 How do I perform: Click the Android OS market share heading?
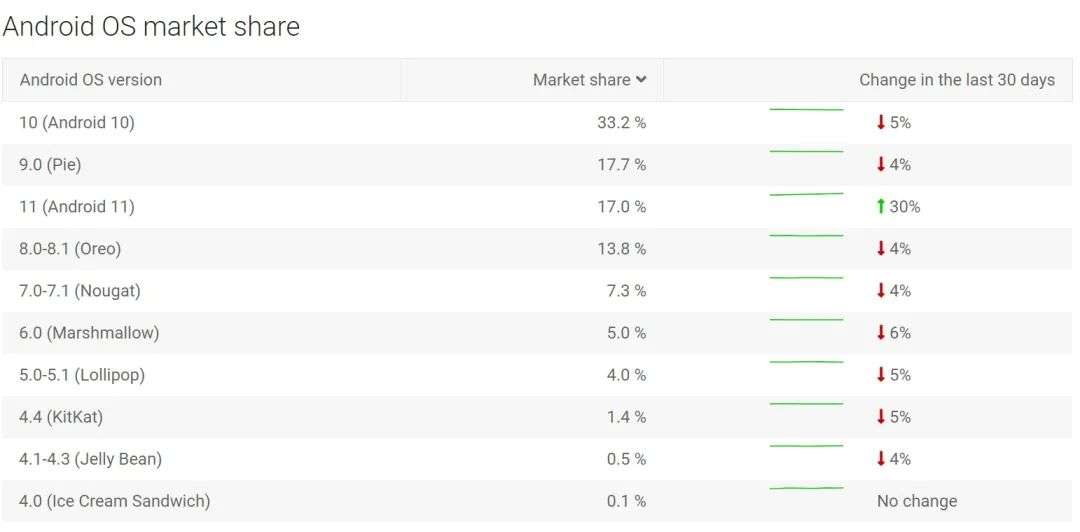point(151,26)
